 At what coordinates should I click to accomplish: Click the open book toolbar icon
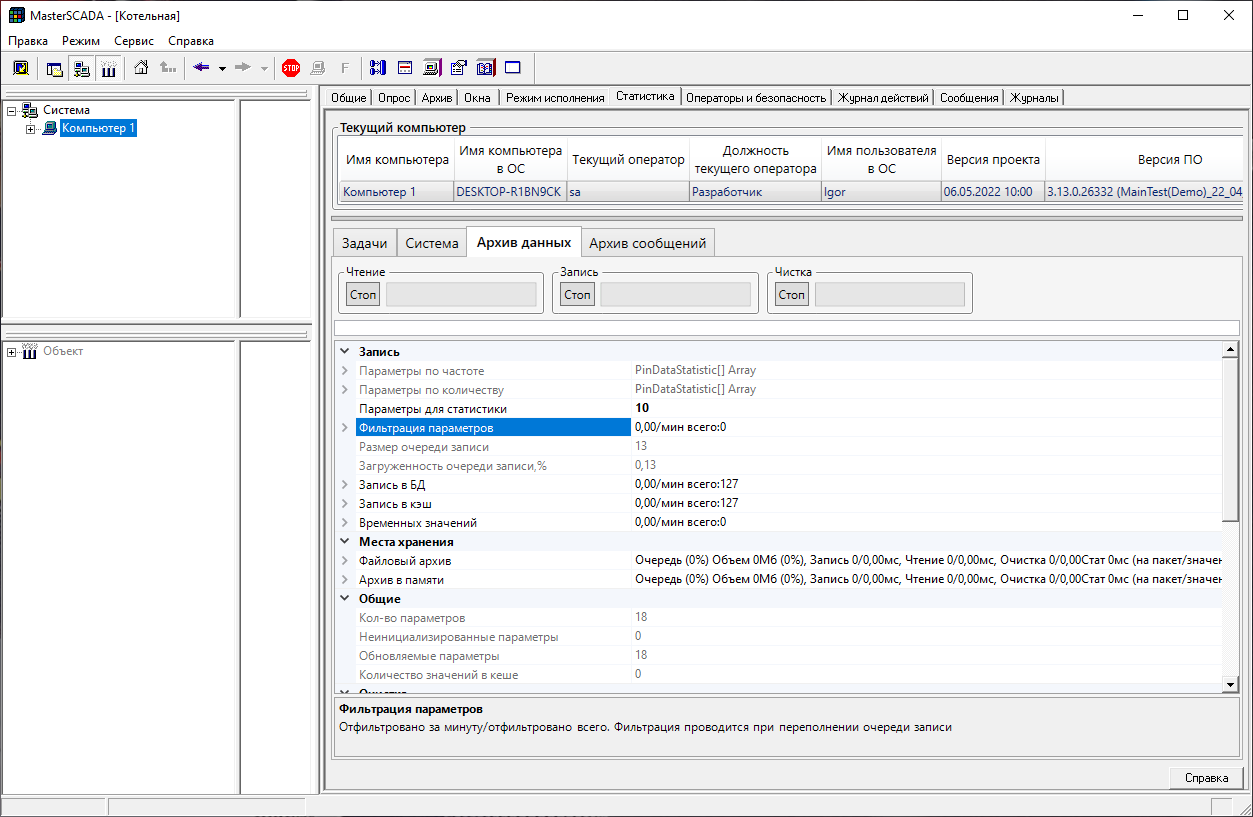(x=486, y=68)
